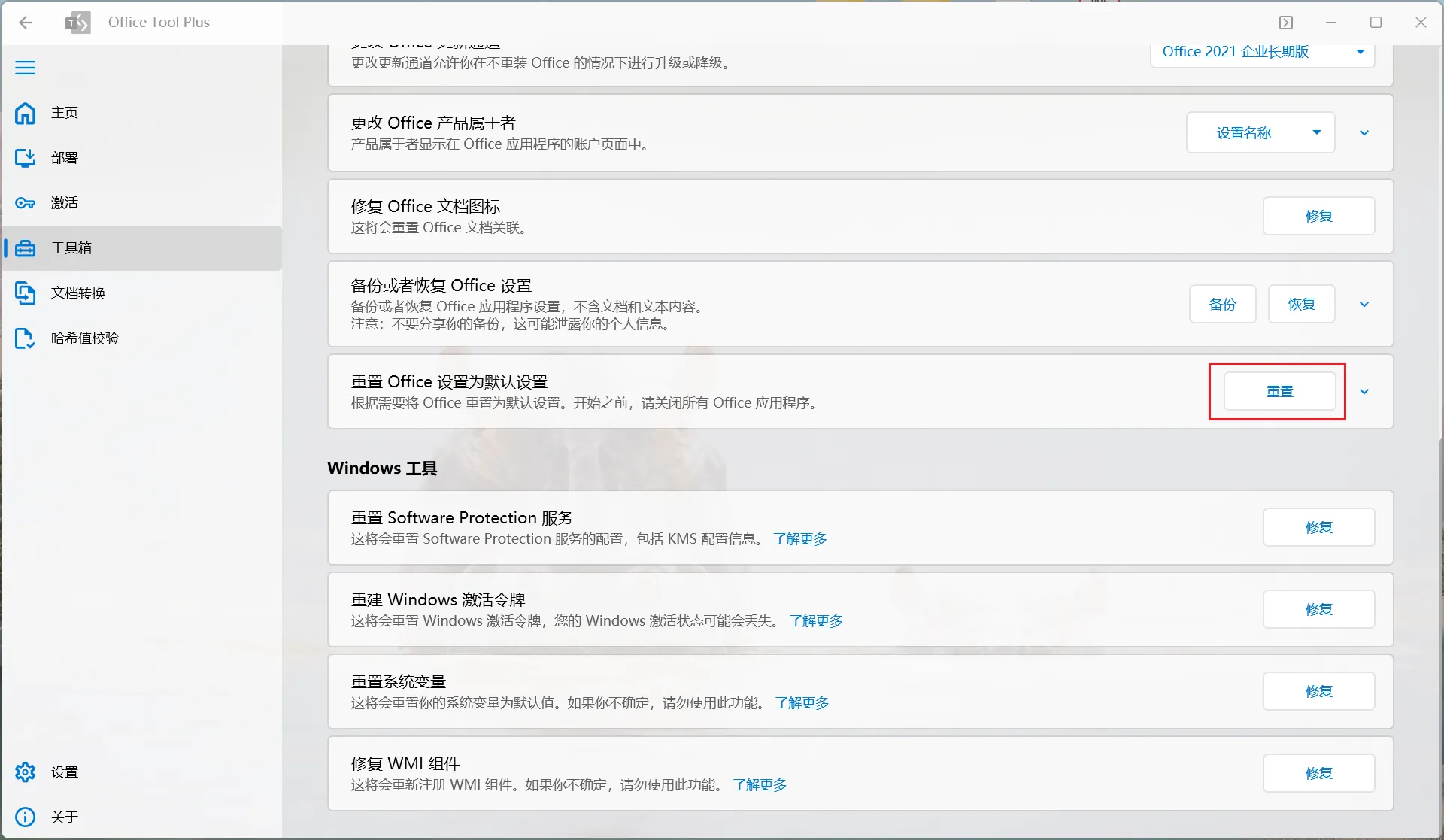Expand the 备份或者恢复 Office 设置 section chevron

[x=1364, y=304]
